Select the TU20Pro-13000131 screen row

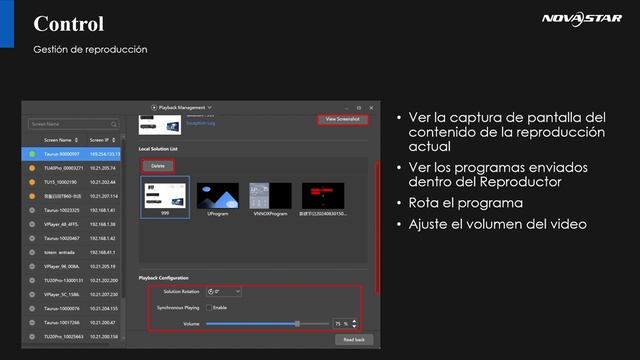point(71,281)
